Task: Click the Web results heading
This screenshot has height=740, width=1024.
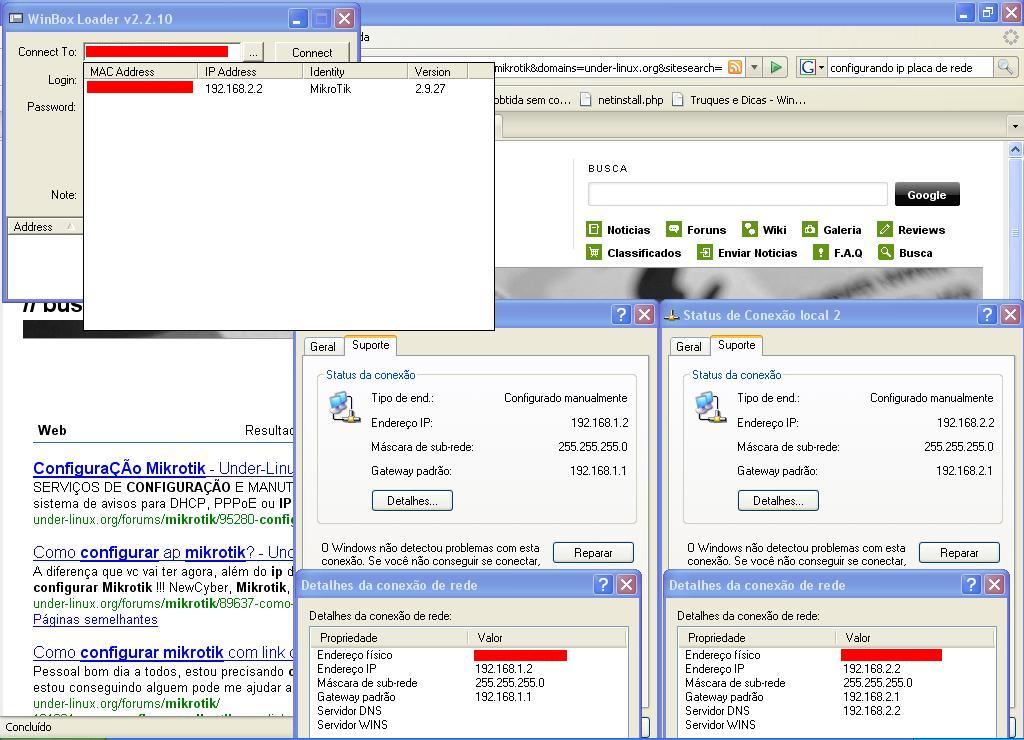Action: pos(52,430)
